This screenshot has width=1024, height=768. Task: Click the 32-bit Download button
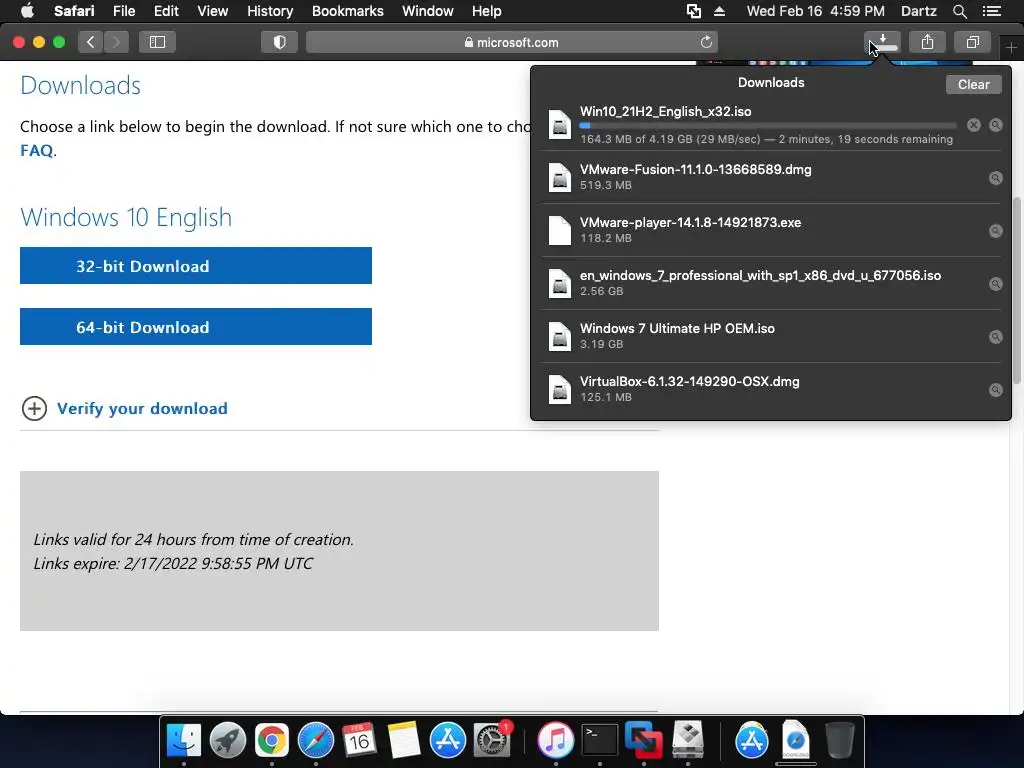point(196,266)
